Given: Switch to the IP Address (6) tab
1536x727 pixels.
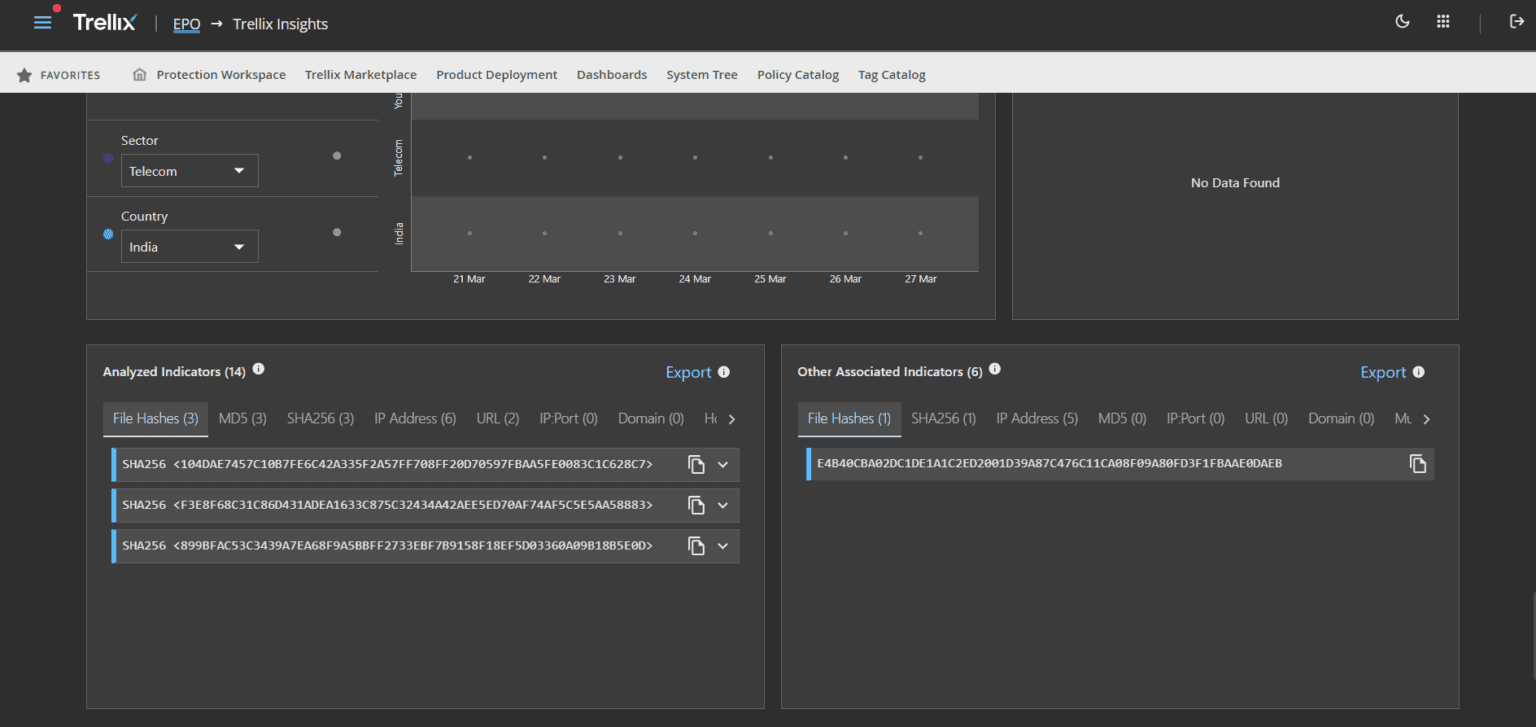Looking at the screenshot, I should click(x=415, y=418).
